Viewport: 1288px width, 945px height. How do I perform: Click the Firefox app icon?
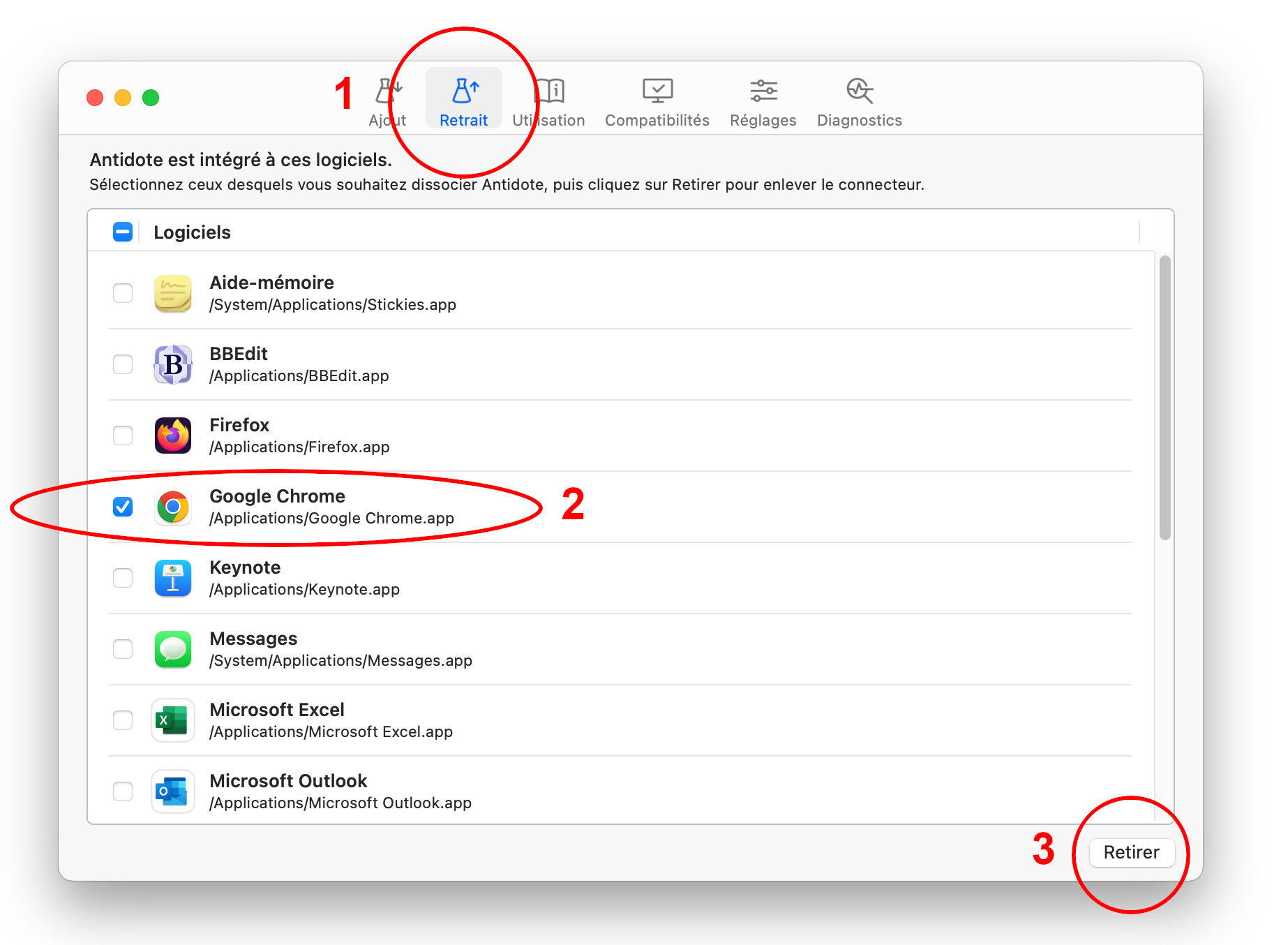173,436
